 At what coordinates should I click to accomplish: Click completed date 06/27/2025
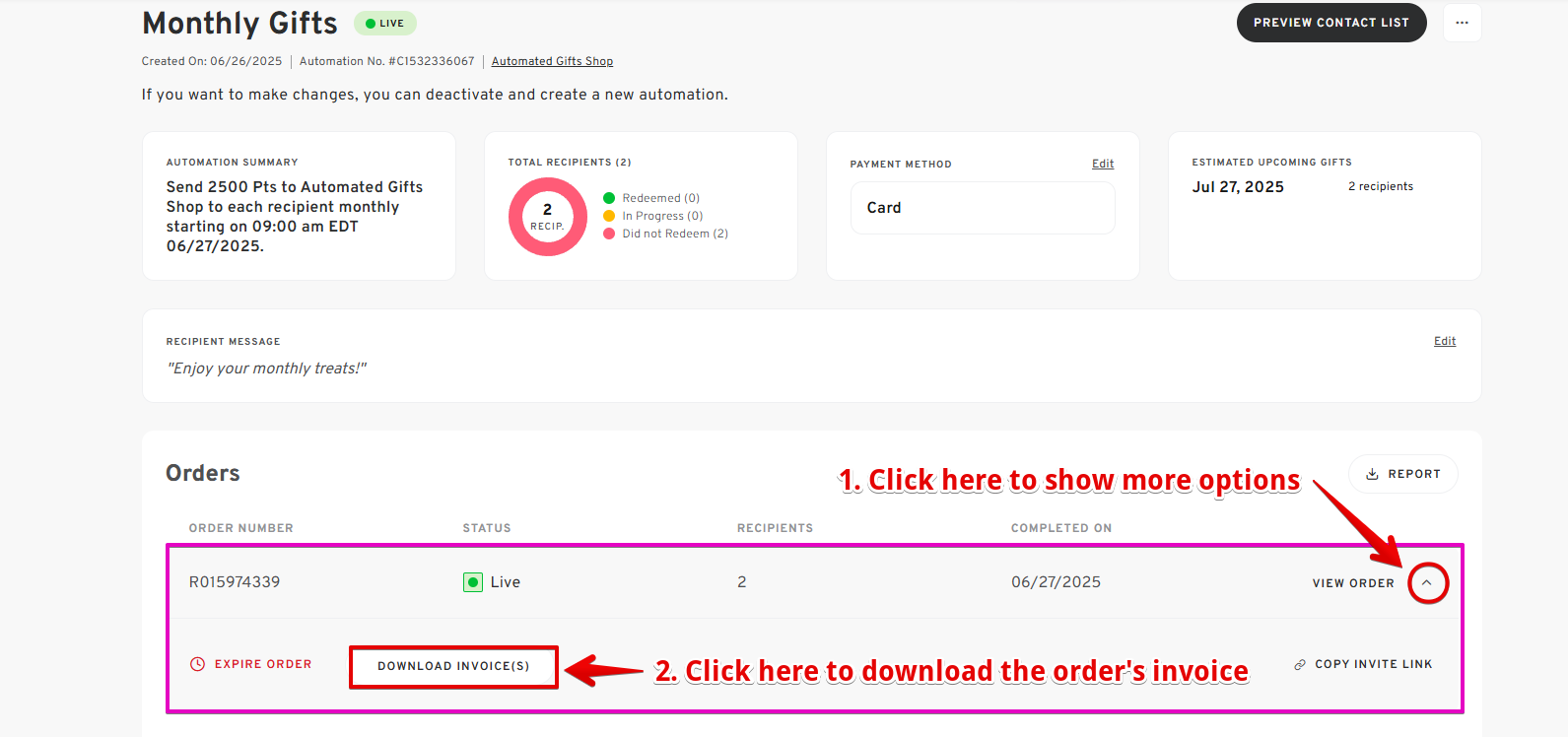(1056, 582)
